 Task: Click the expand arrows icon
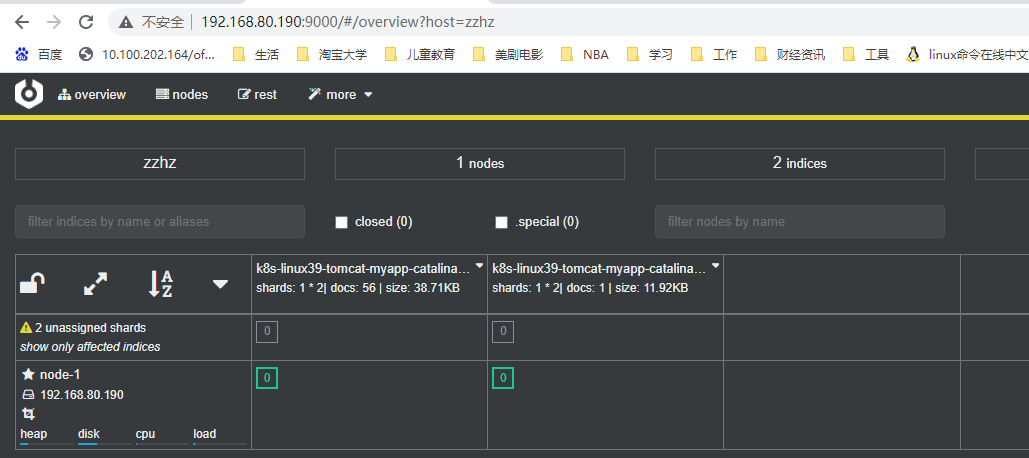pos(96,283)
